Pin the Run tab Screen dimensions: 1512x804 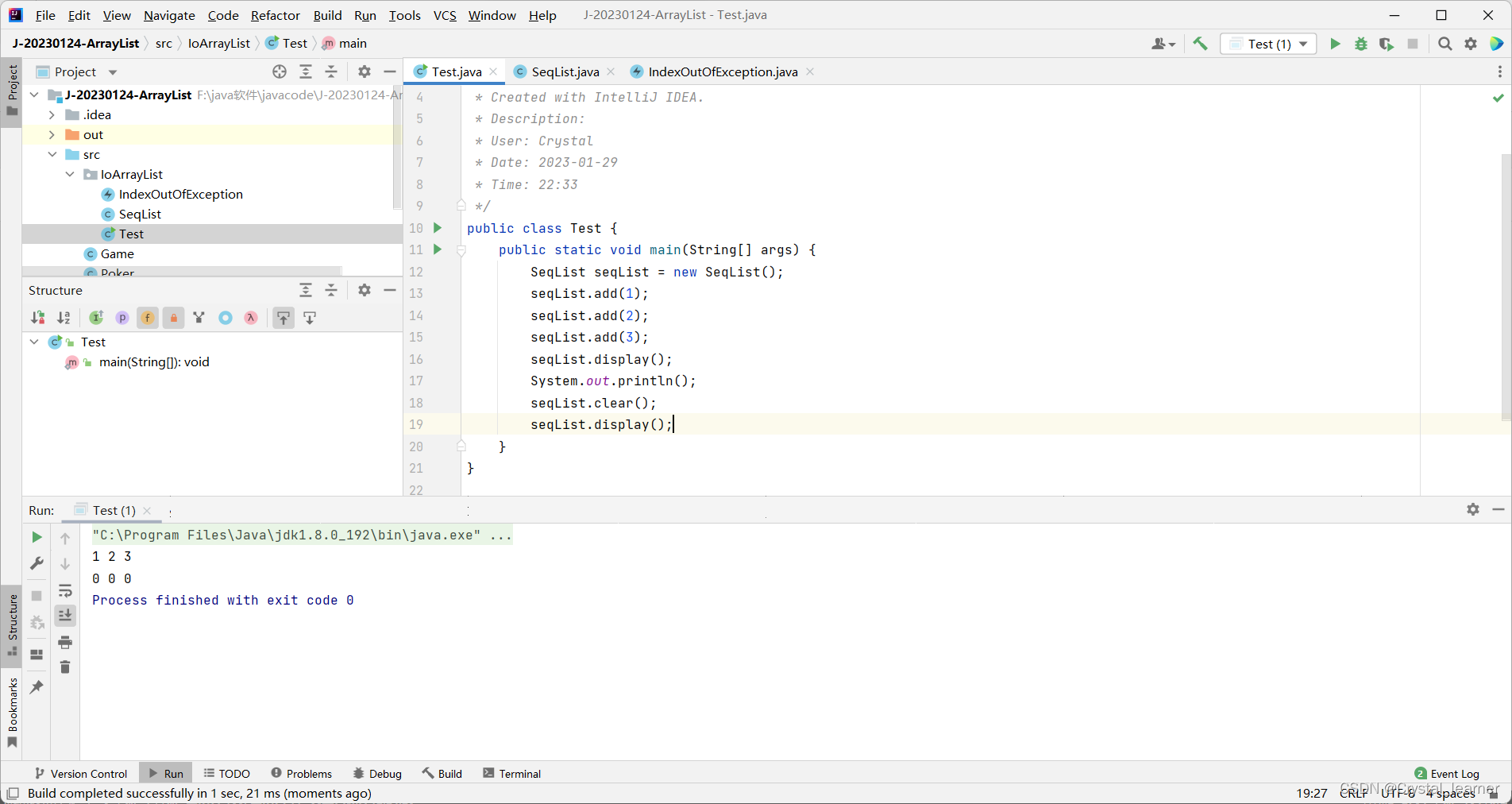tap(37, 686)
